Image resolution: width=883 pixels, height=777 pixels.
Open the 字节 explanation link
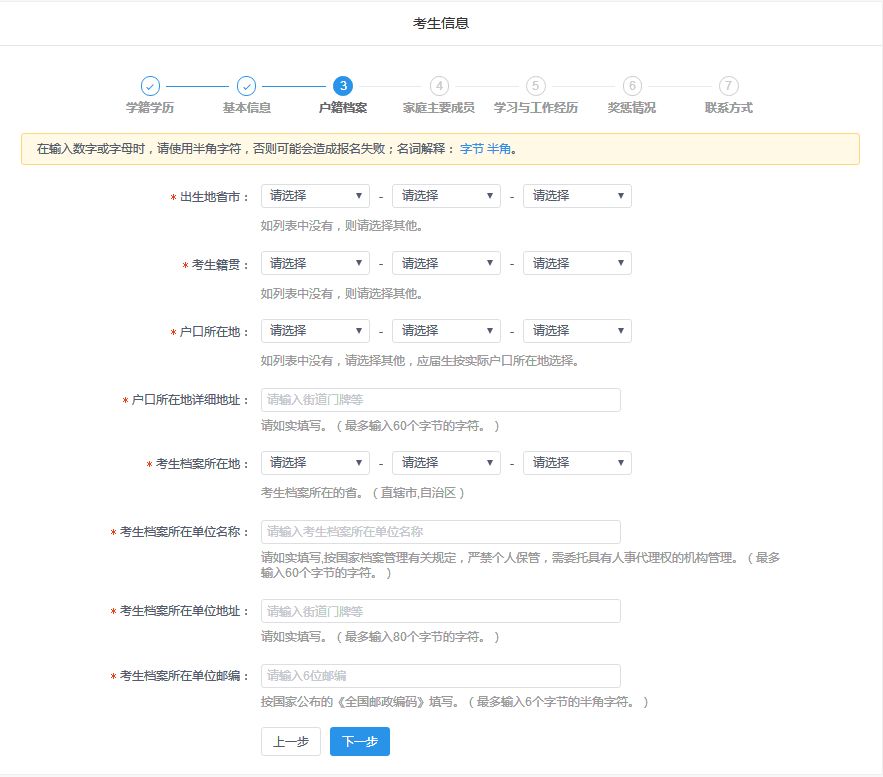pos(471,149)
